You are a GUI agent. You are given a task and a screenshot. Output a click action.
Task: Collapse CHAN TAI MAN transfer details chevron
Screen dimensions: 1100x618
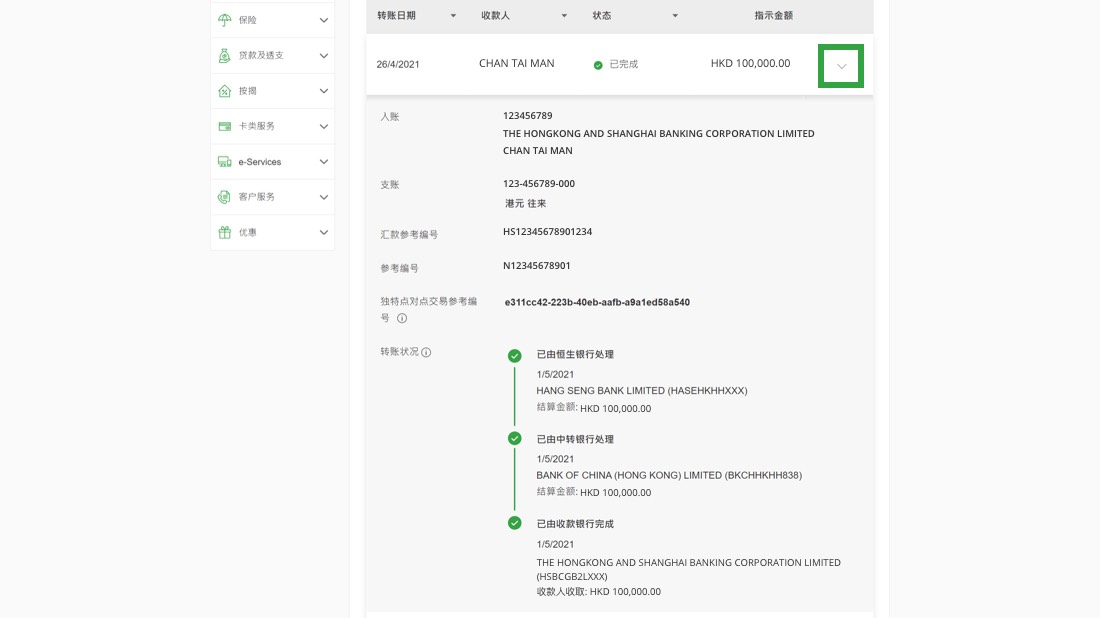click(841, 66)
